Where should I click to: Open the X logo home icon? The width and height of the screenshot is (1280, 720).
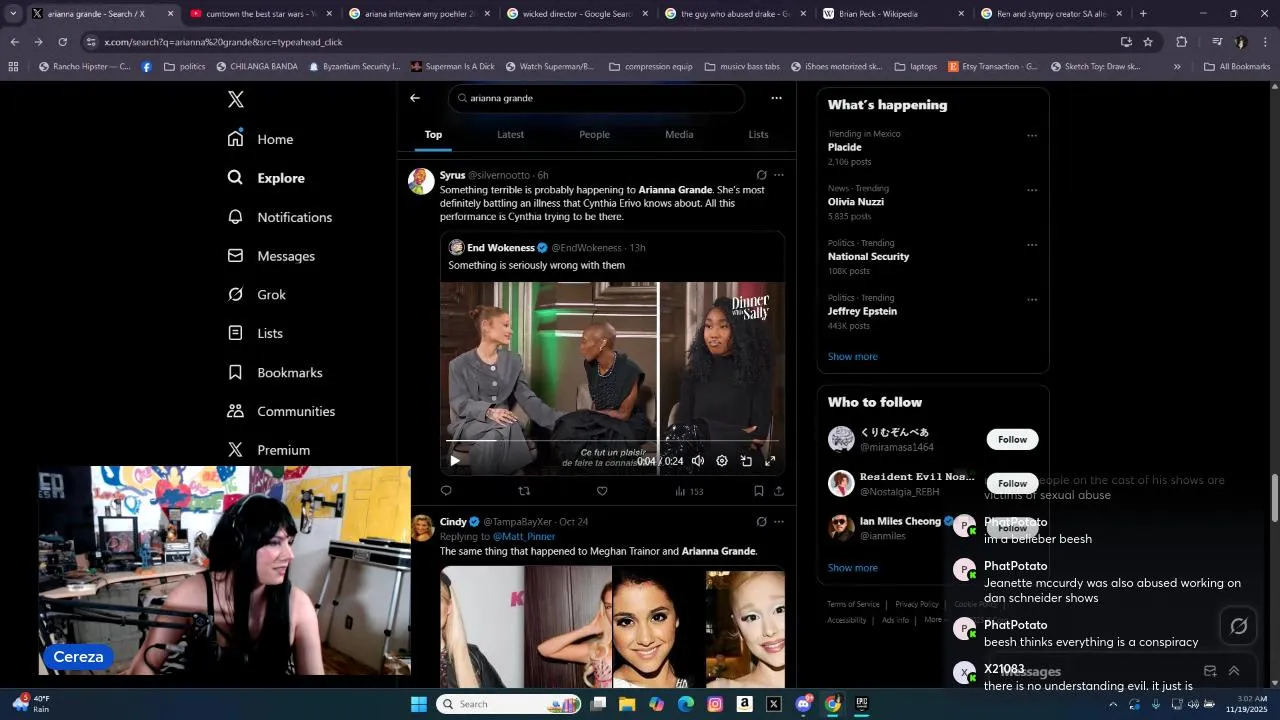click(236, 99)
